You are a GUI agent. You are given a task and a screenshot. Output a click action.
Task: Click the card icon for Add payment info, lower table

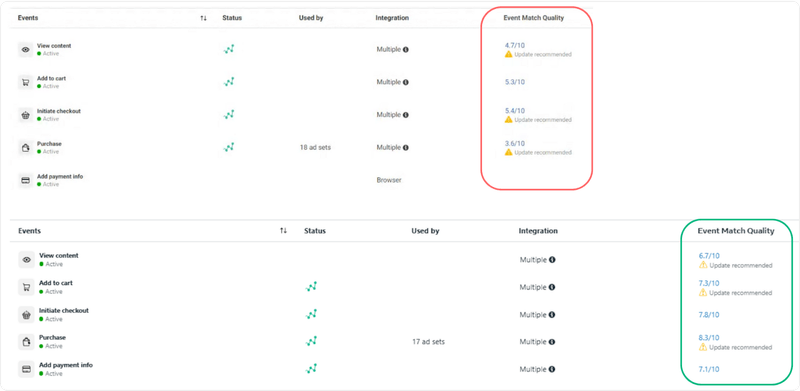[27, 369]
